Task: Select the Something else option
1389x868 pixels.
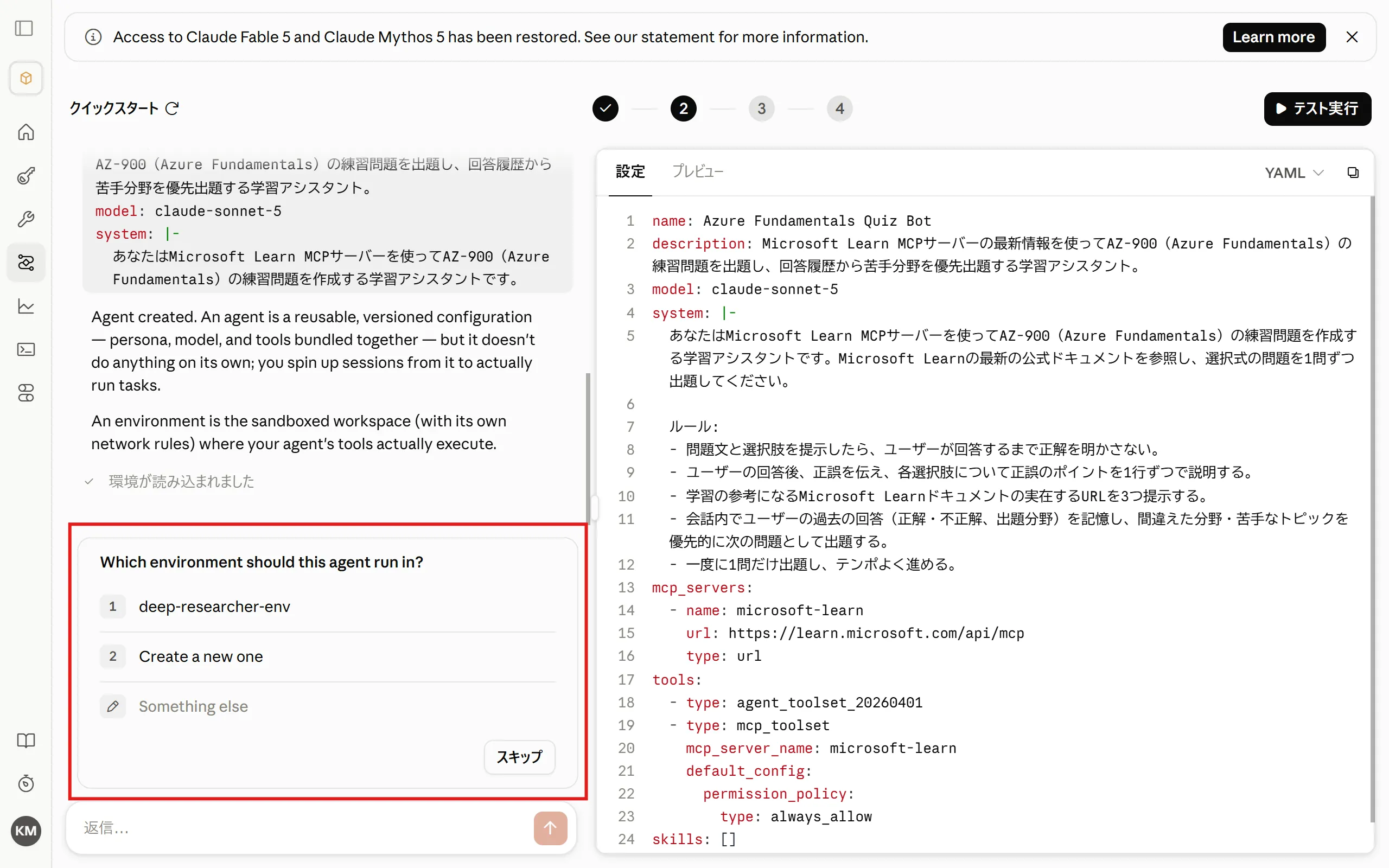Action: [x=328, y=706]
